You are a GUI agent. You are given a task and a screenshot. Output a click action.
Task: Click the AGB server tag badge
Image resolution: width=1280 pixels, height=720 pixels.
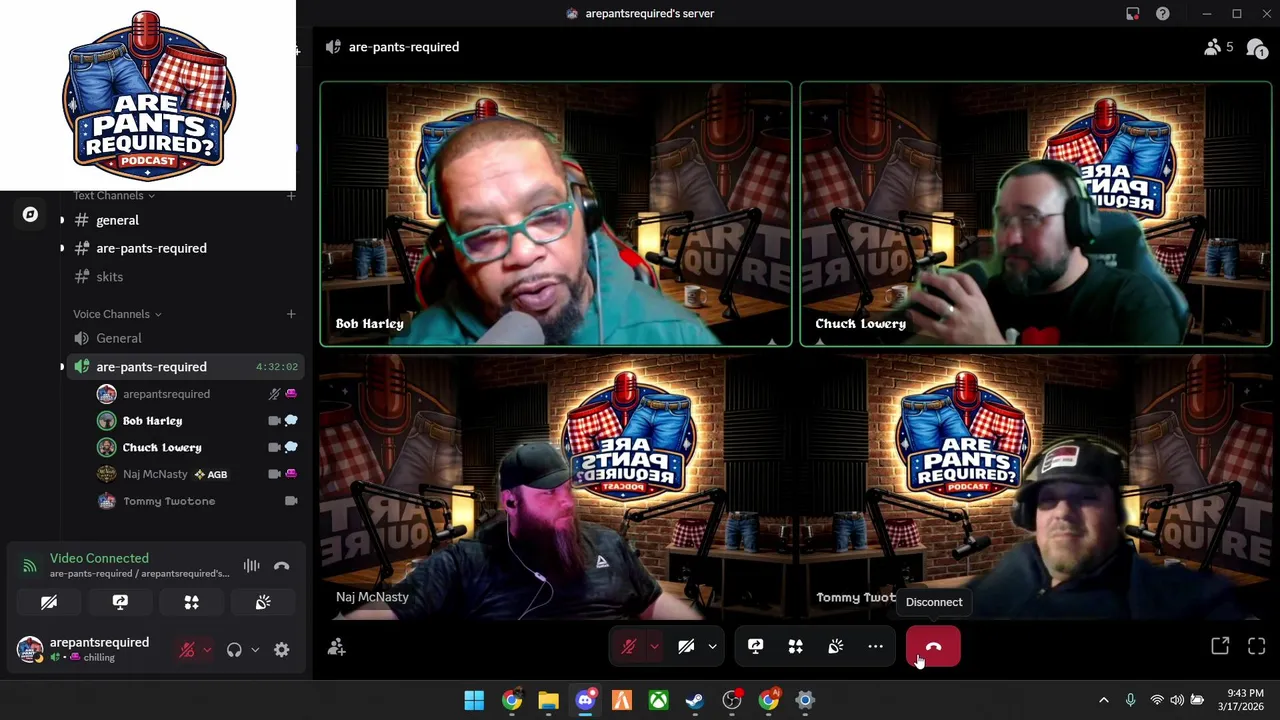[211, 474]
